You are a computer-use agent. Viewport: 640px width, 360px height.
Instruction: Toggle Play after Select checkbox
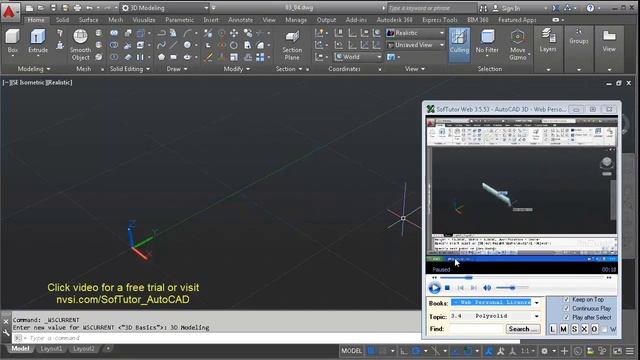(x=567, y=317)
